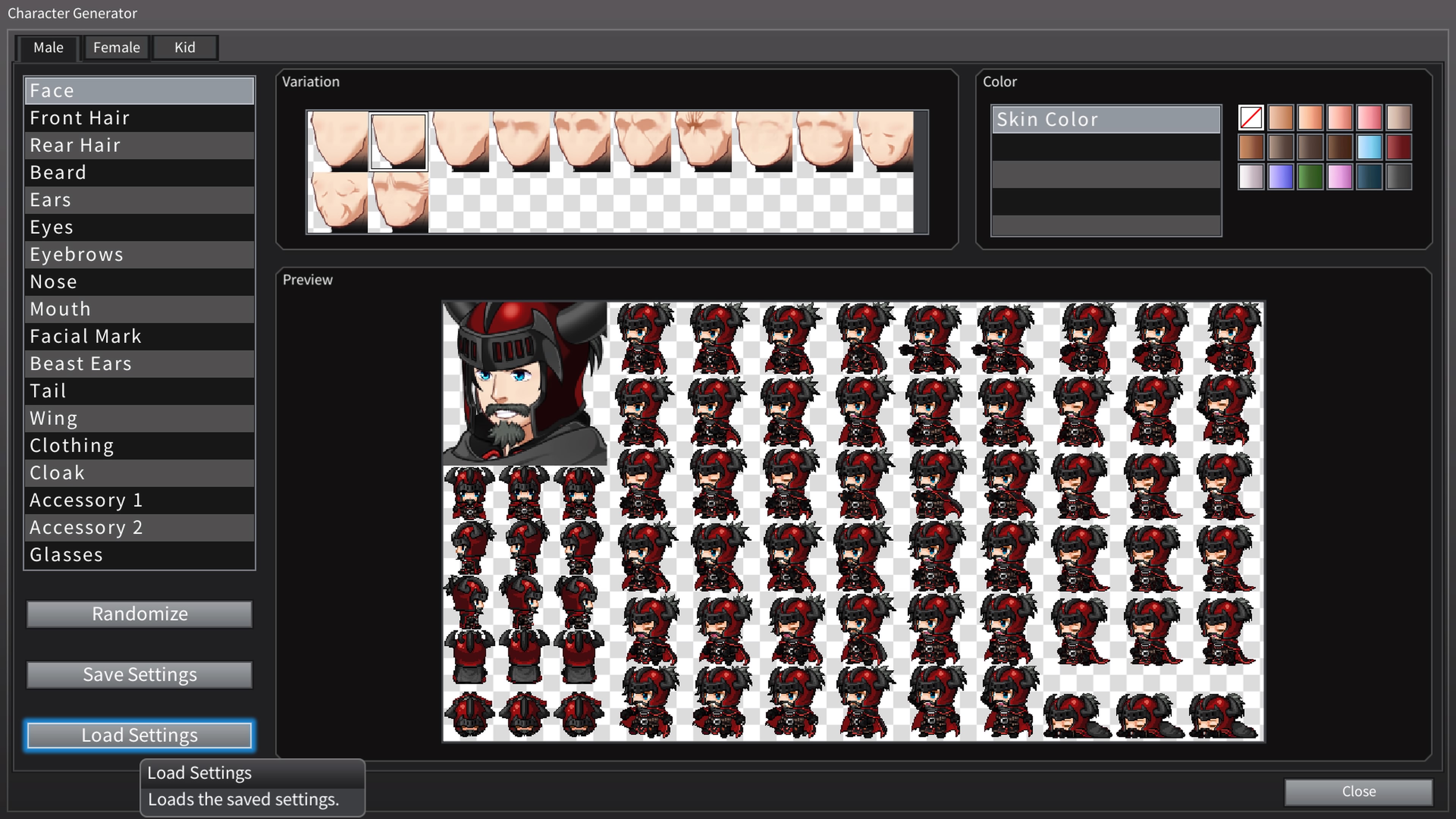
Task: Choose the deeply wrinkled seventh face variation
Action: (703, 141)
